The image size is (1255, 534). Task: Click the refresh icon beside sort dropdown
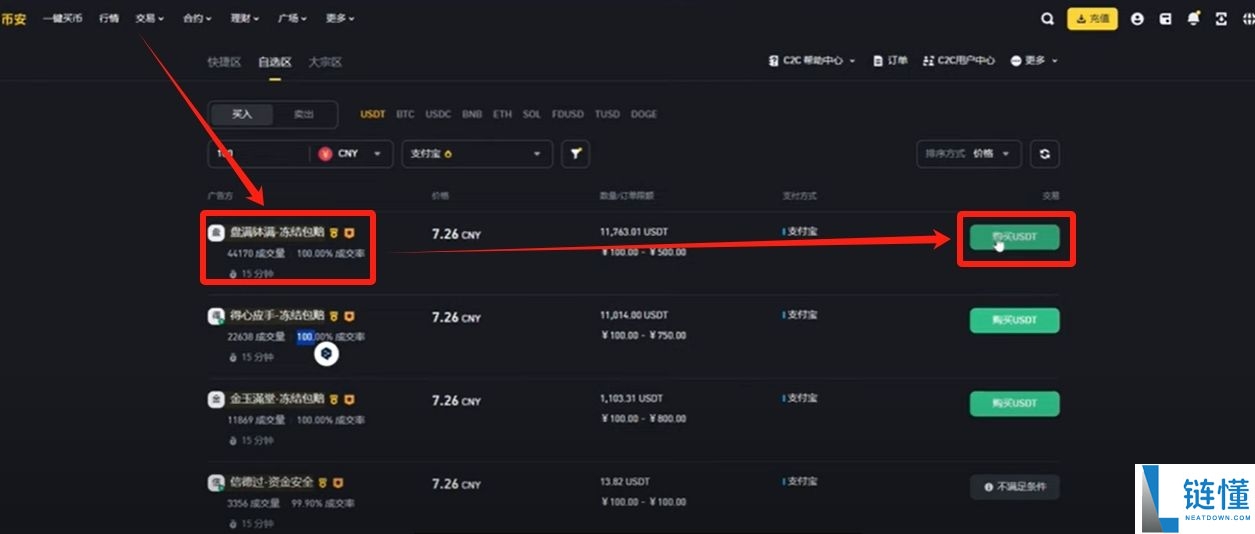pos(1045,154)
